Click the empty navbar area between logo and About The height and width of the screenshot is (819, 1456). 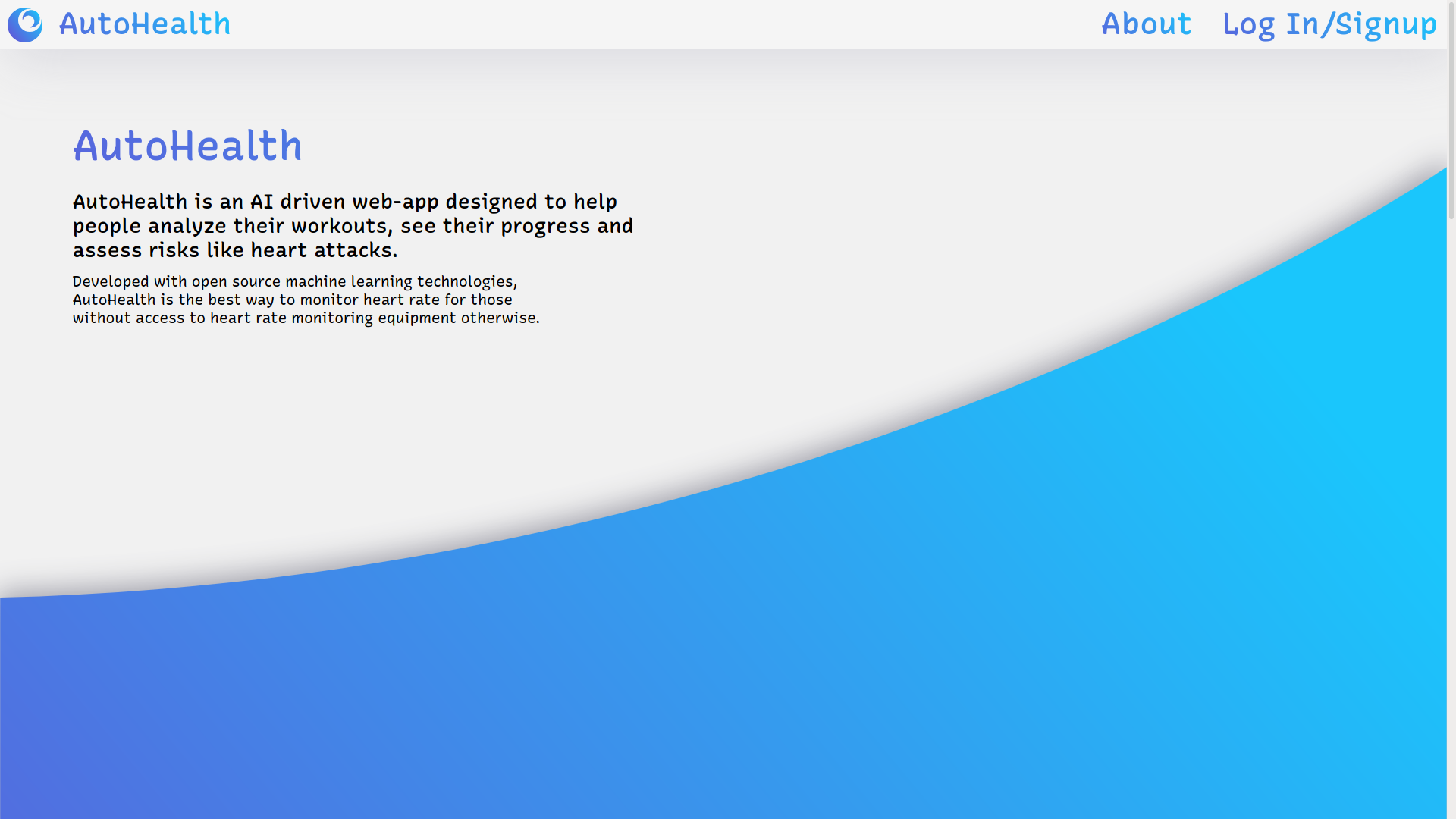coord(660,25)
